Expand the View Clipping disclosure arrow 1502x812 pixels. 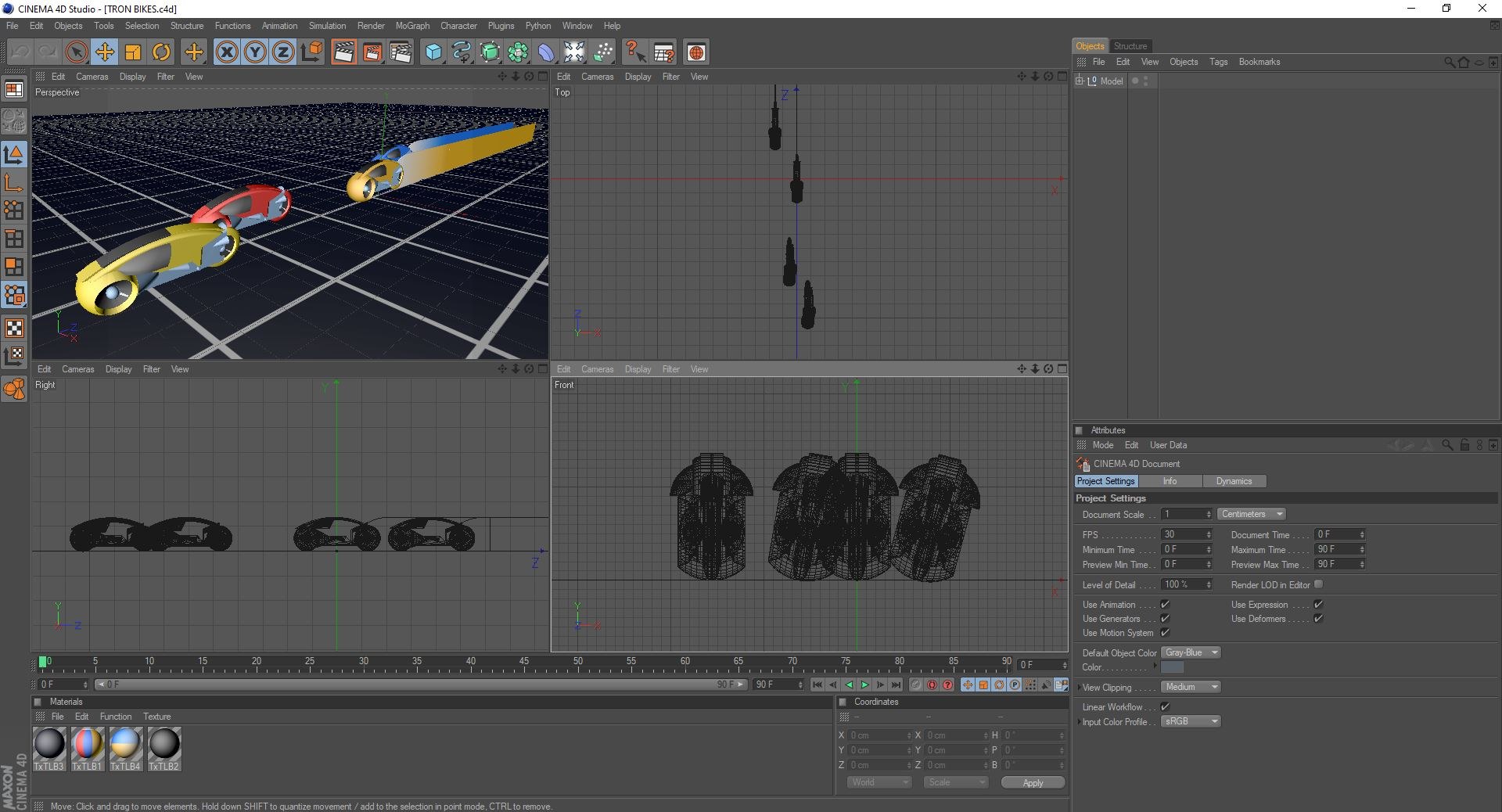tap(1079, 688)
